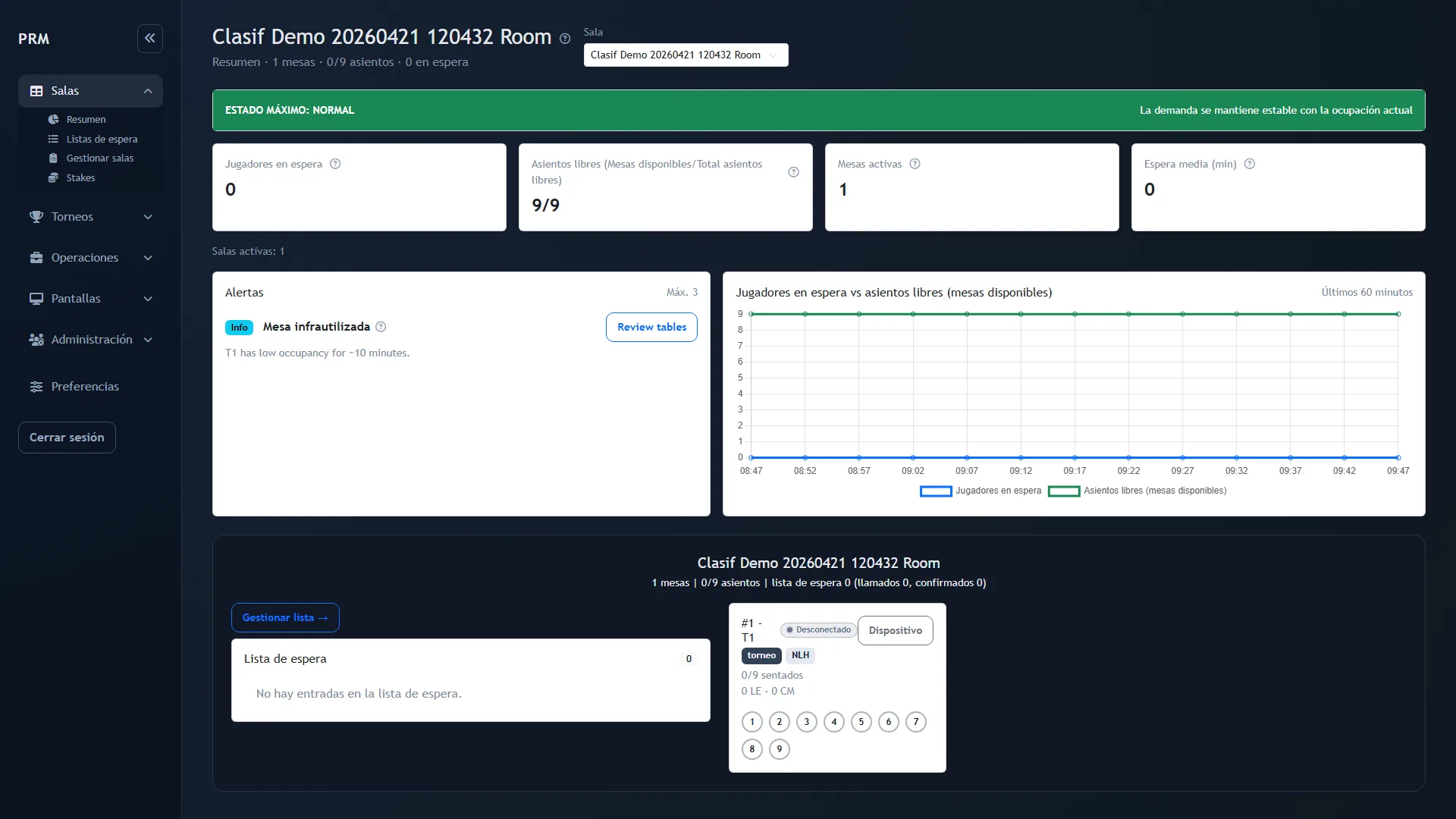Click the Últimos 60 minutos label

1367,292
